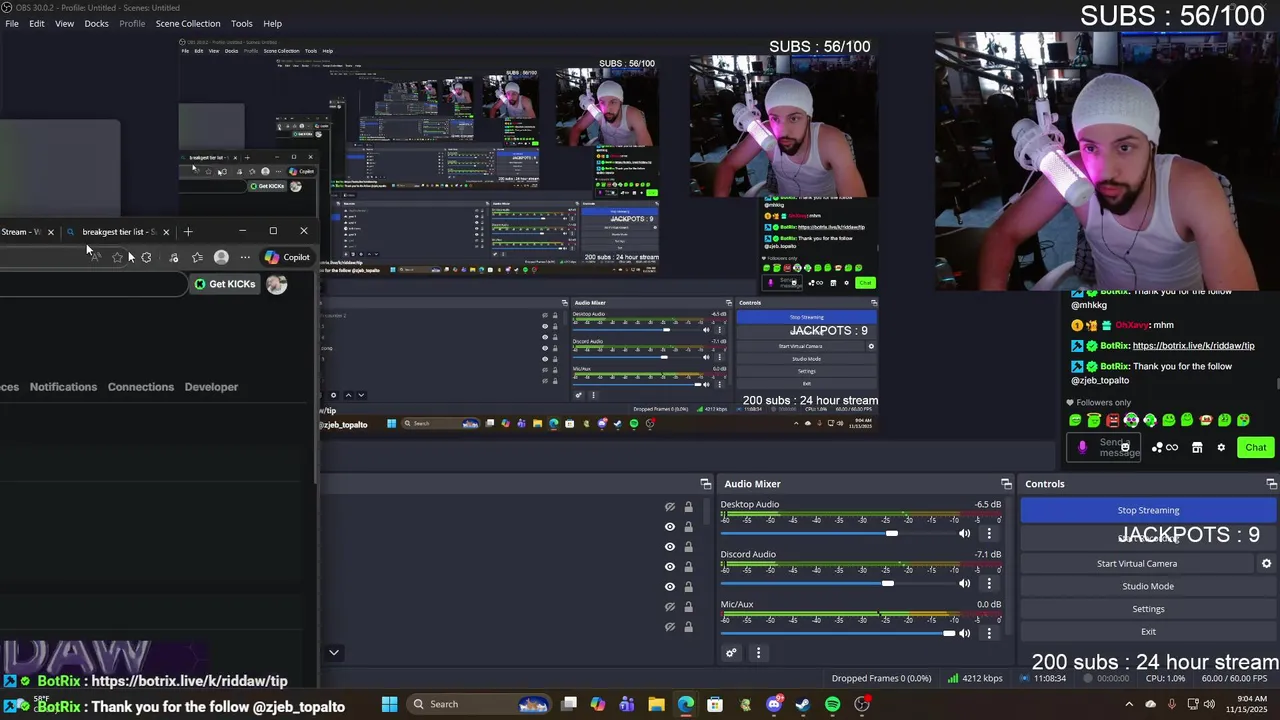Click the green Chat send button
Viewport: 1280px width, 720px height.
(1255, 447)
